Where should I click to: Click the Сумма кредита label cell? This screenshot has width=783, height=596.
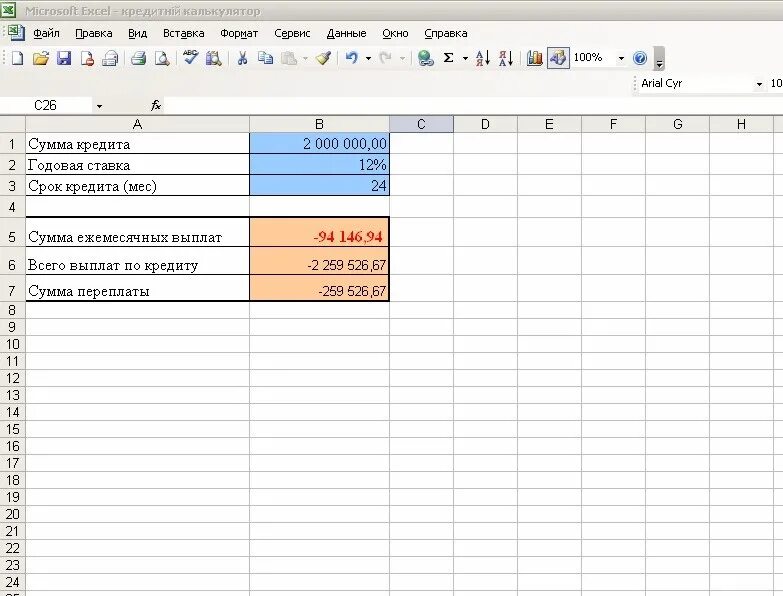(137, 144)
